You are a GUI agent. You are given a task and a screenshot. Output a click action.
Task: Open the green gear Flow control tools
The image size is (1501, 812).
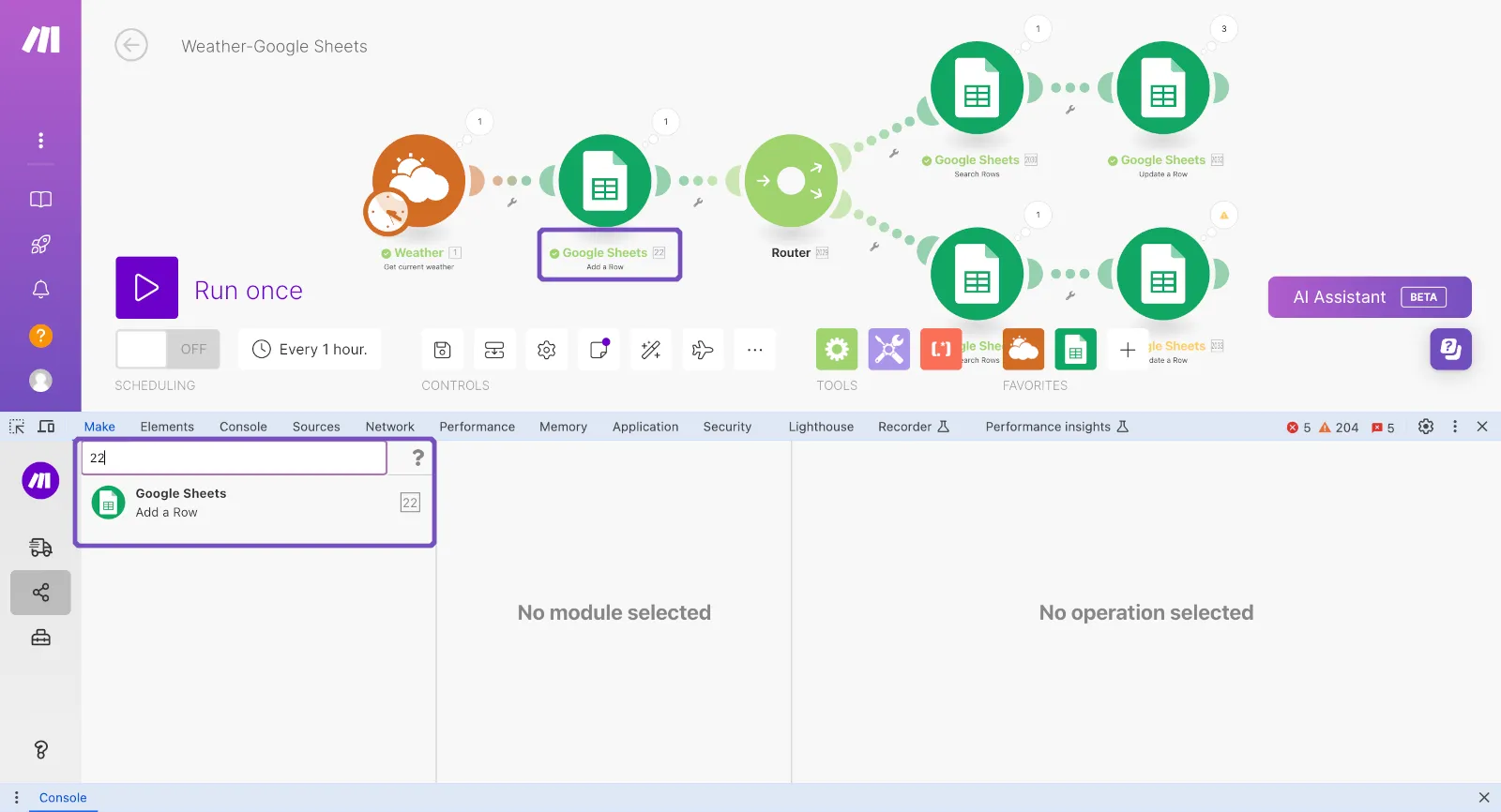(x=837, y=350)
